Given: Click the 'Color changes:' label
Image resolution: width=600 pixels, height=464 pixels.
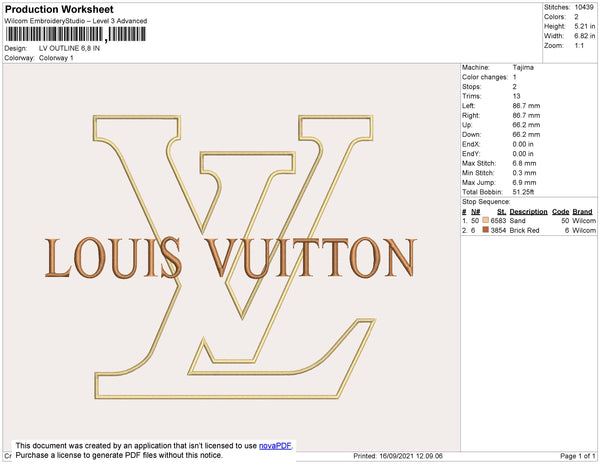Looking at the screenshot, I should pyautogui.click(x=485, y=77).
